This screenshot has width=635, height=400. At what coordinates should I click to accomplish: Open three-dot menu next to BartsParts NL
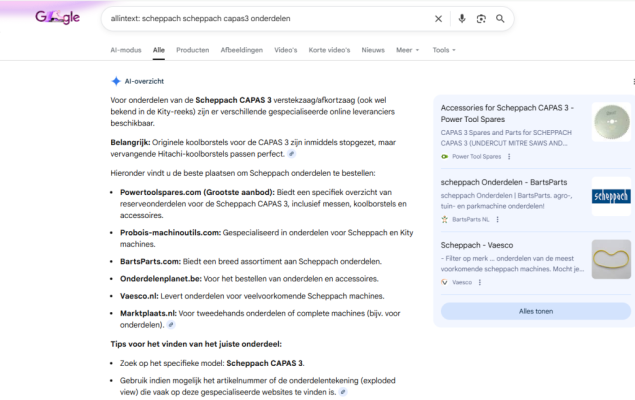click(497, 219)
